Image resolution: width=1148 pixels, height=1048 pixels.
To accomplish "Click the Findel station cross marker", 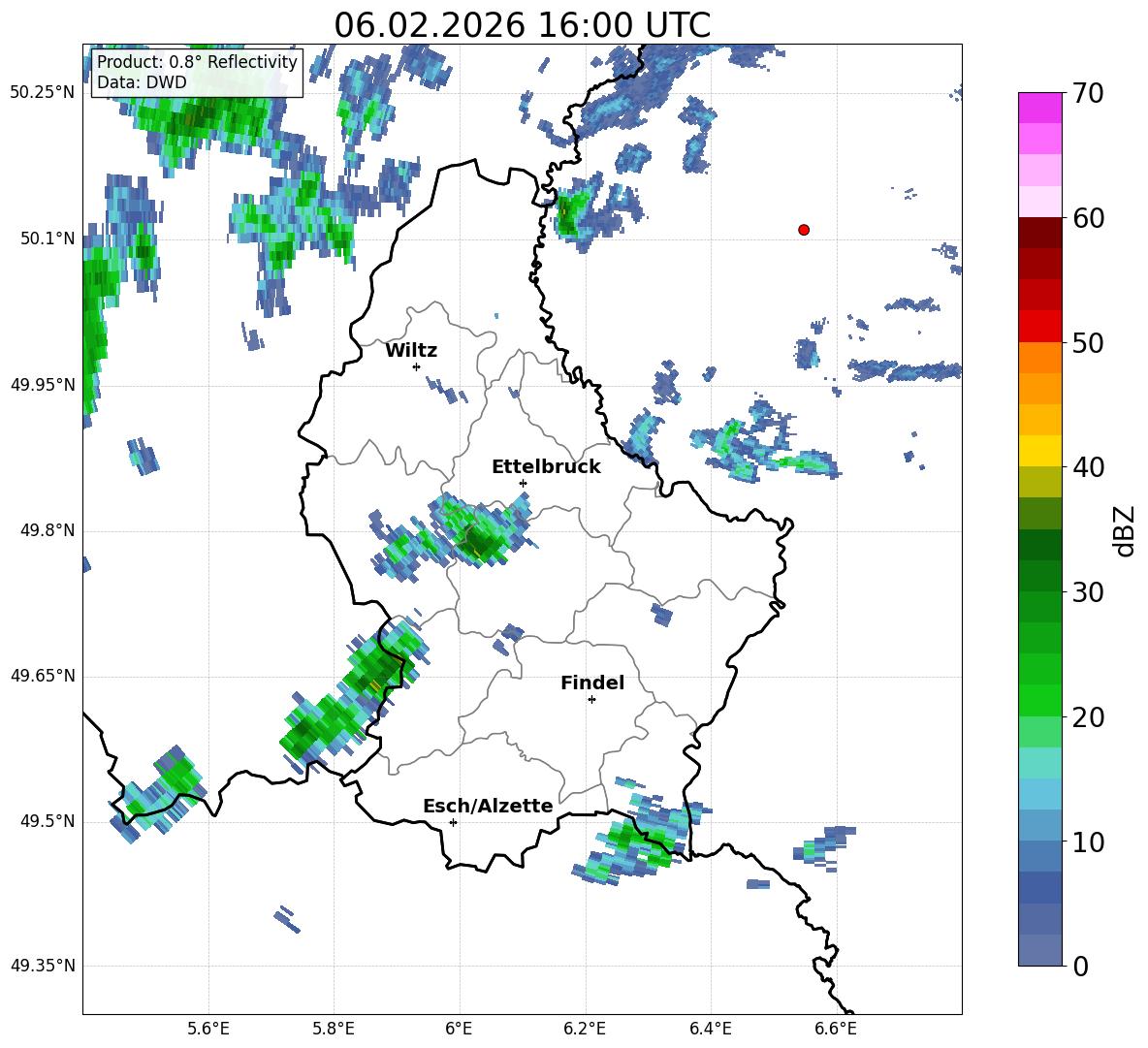I will pos(591,700).
